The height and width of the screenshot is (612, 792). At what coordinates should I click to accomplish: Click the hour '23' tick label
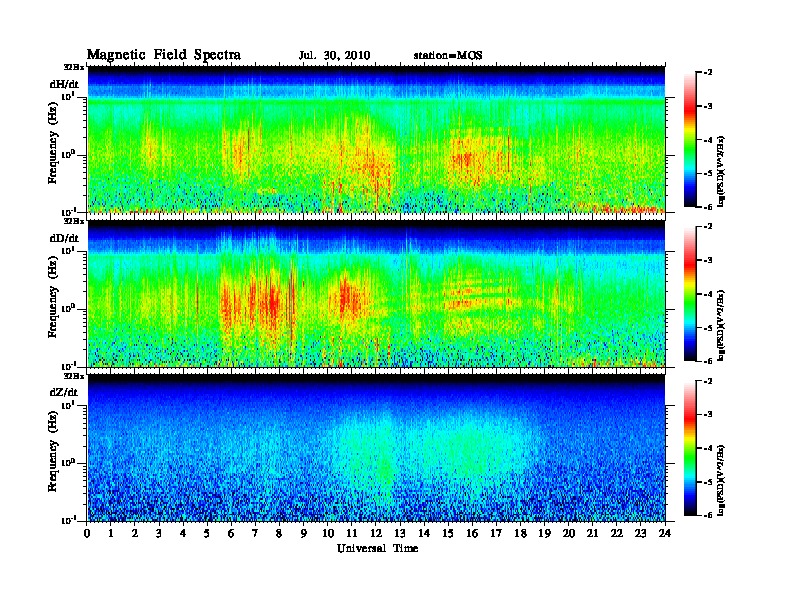pyautogui.click(x=640, y=533)
